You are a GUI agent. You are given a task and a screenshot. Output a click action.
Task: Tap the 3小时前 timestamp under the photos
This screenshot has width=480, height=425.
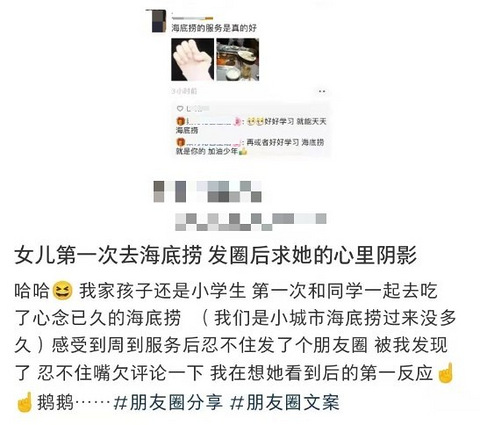pyautogui.click(x=184, y=91)
